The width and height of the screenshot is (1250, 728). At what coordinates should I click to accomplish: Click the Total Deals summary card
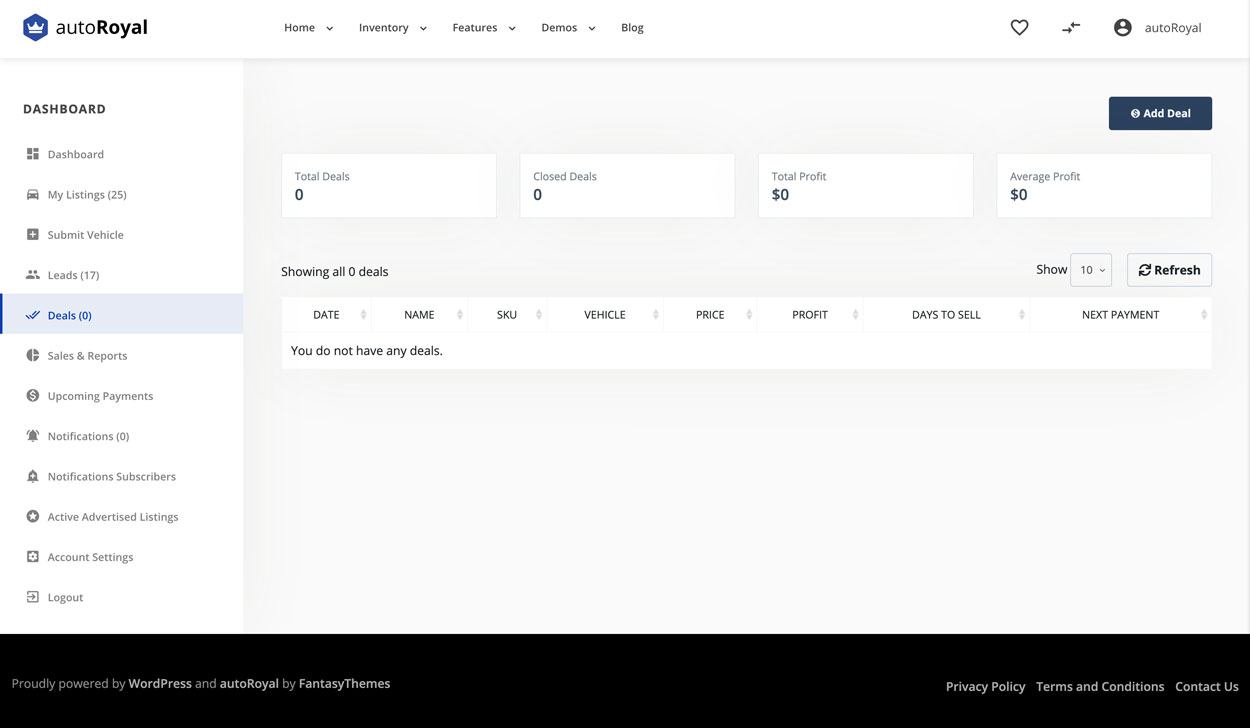point(389,185)
